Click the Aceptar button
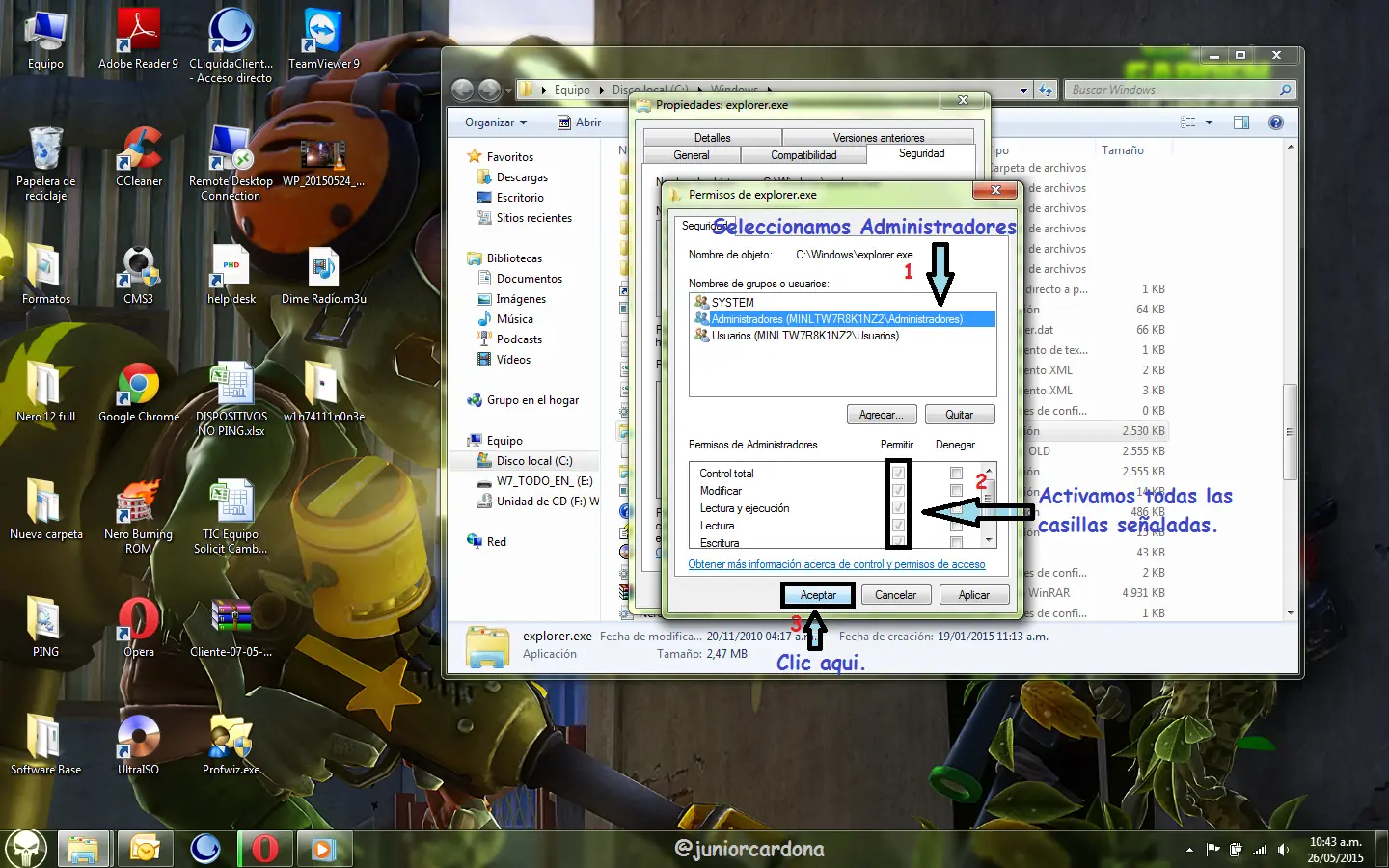Screen dimensions: 1389x868 [817, 595]
